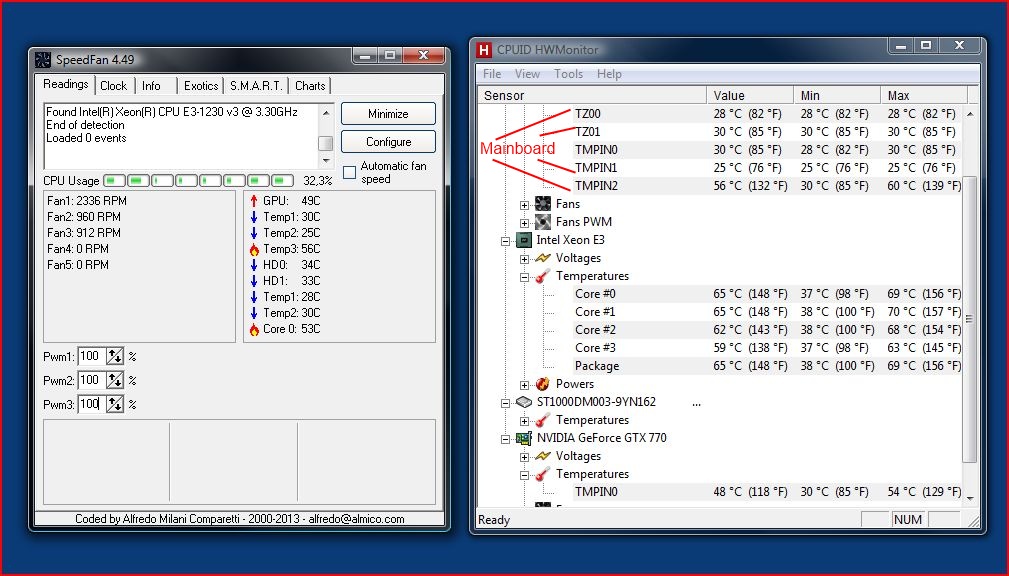This screenshot has width=1009, height=576.
Task: Click thermometer icon under GeForce GTX 770
Action: (542, 474)
